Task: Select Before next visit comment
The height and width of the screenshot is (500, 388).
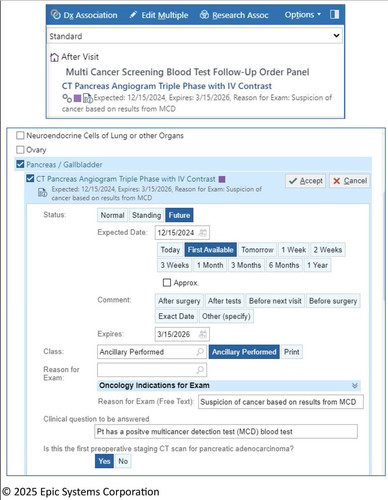Action: [x=275, y=301]
